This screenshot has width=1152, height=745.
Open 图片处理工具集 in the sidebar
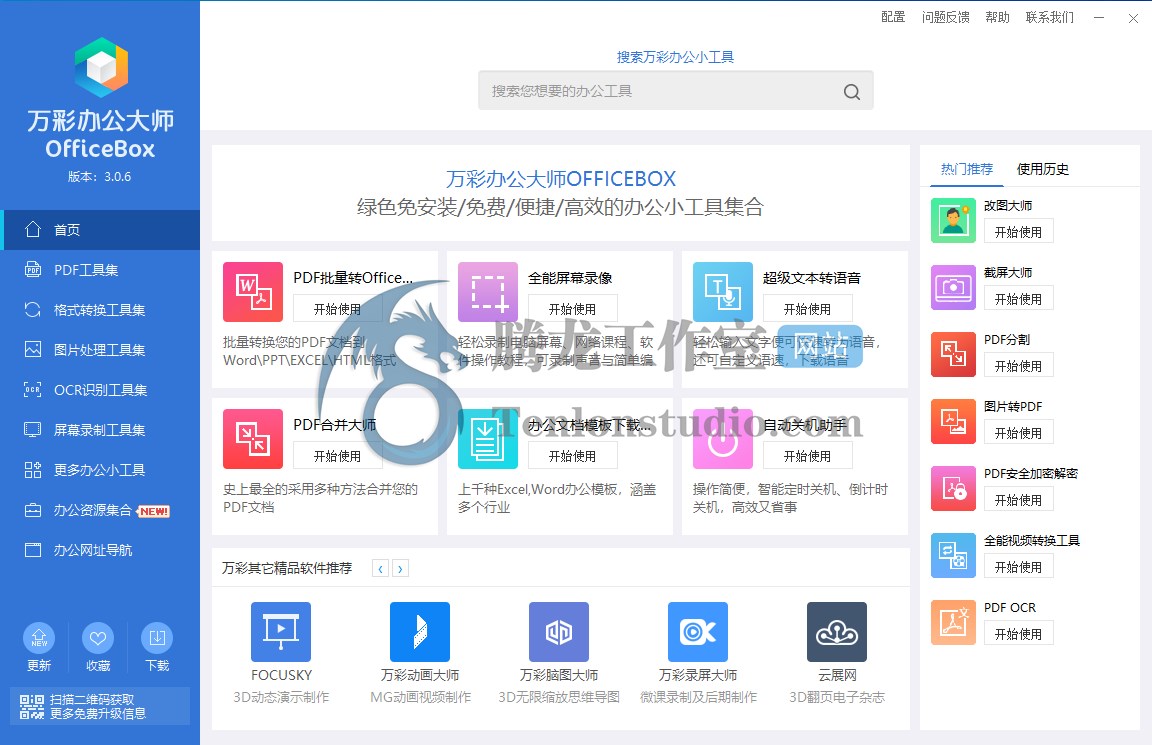tap(100, 350)
